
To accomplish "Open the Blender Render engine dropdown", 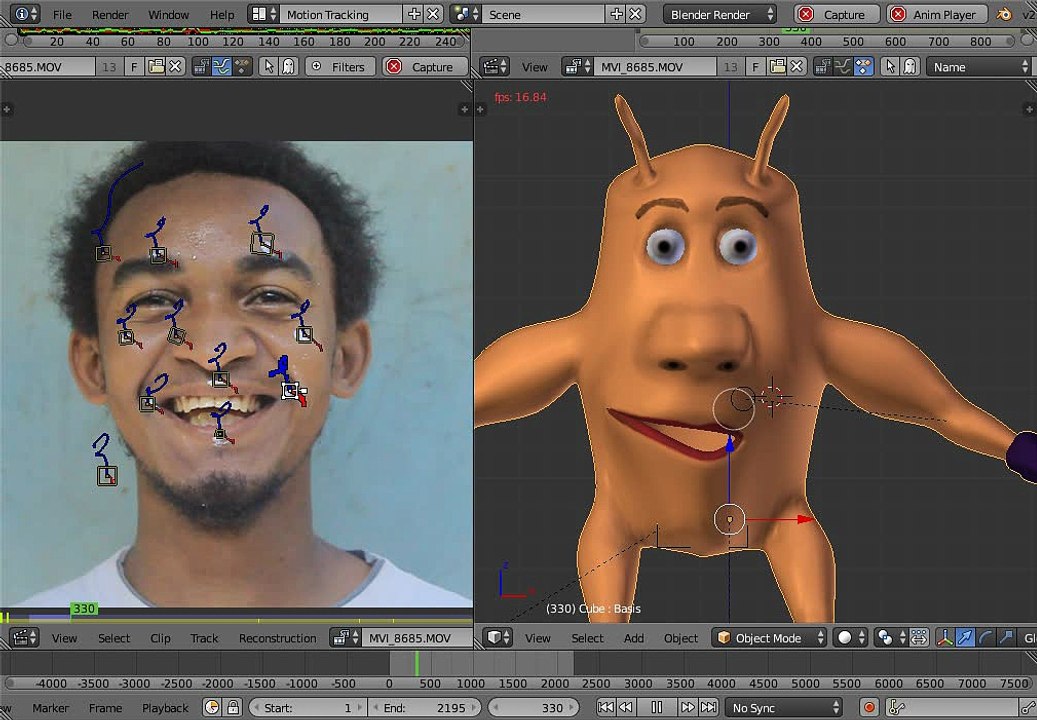I will coord(720,14).
